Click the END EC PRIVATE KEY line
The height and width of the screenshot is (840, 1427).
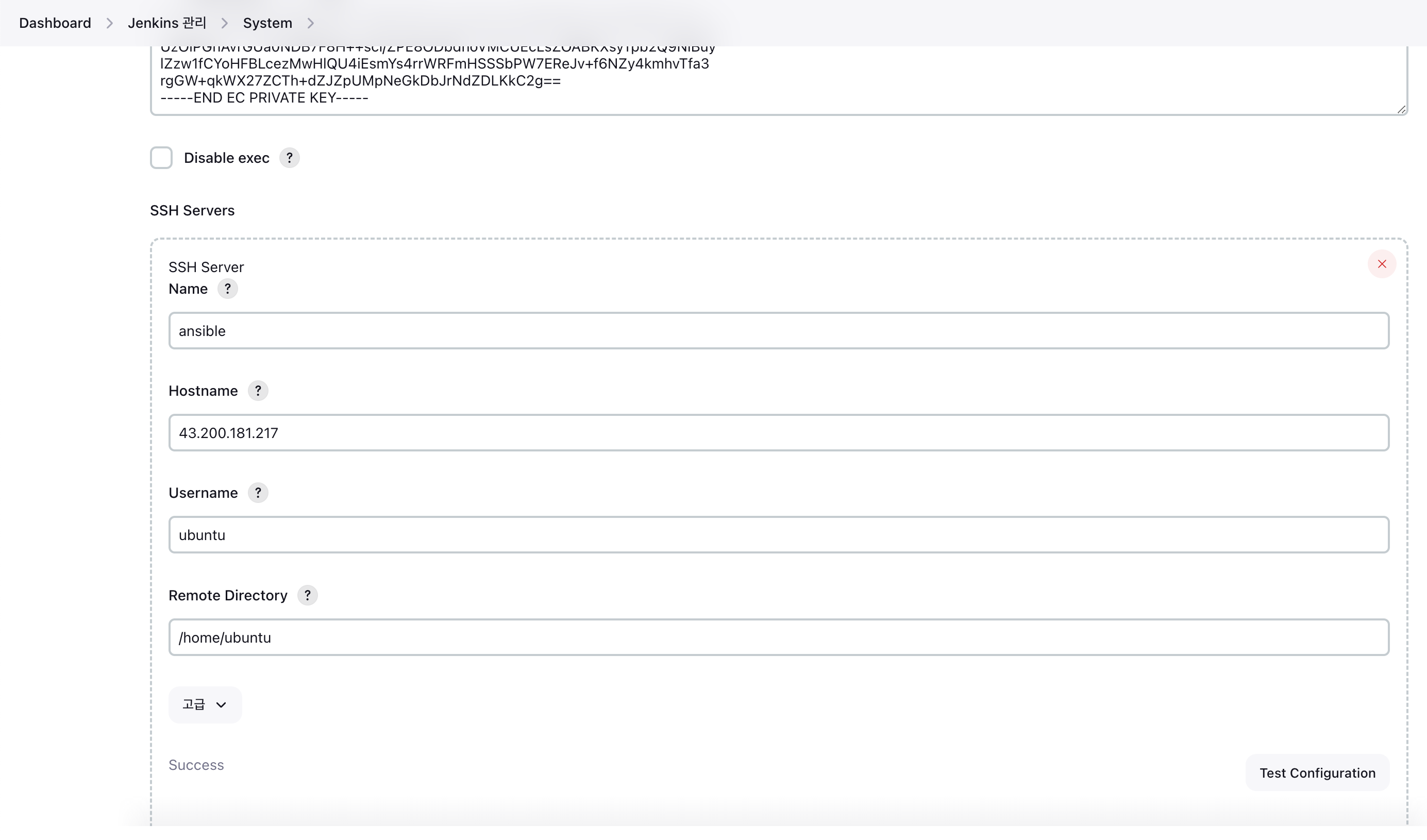[x=264, y=98]
